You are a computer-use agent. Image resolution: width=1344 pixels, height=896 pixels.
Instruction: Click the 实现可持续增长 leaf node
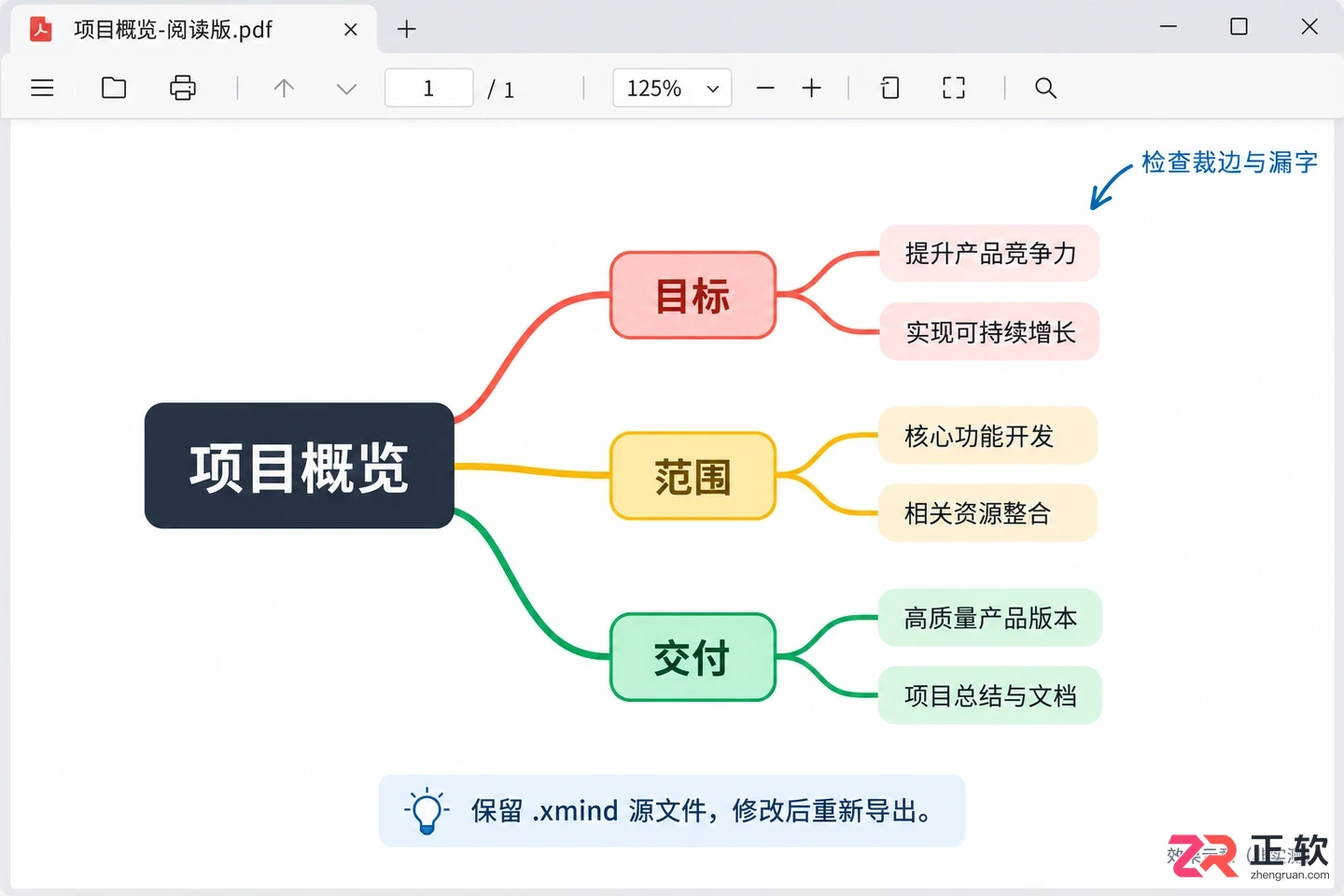[x=989, y=331]
